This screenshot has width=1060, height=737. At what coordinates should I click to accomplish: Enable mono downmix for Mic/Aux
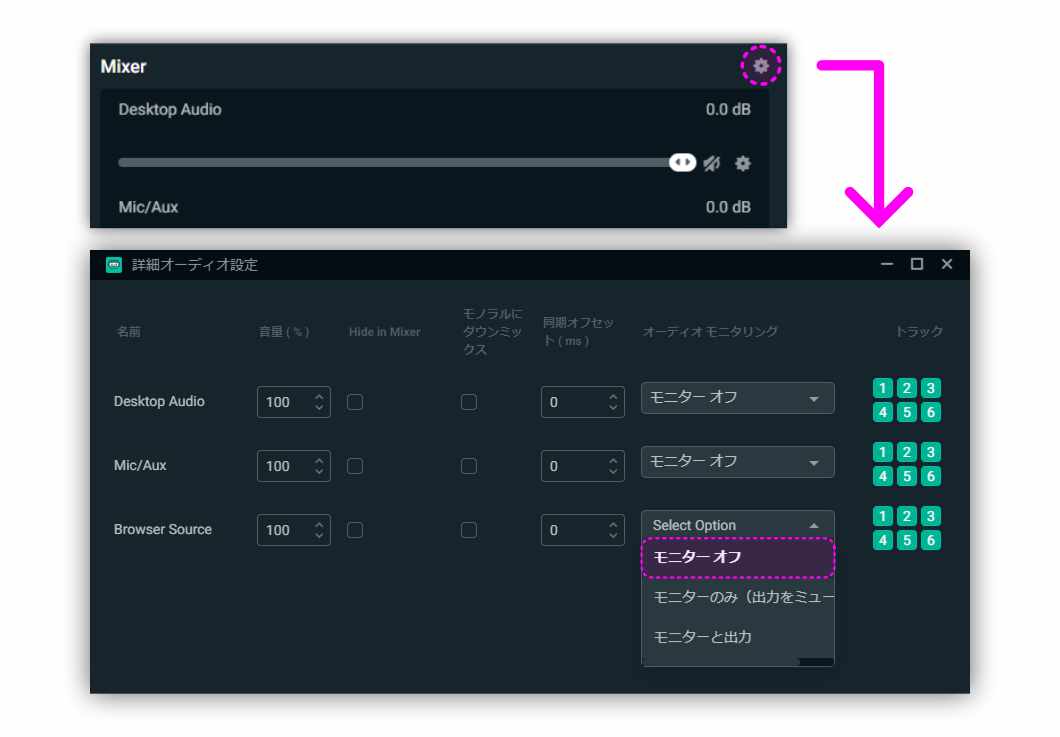(x=468, y=466)
